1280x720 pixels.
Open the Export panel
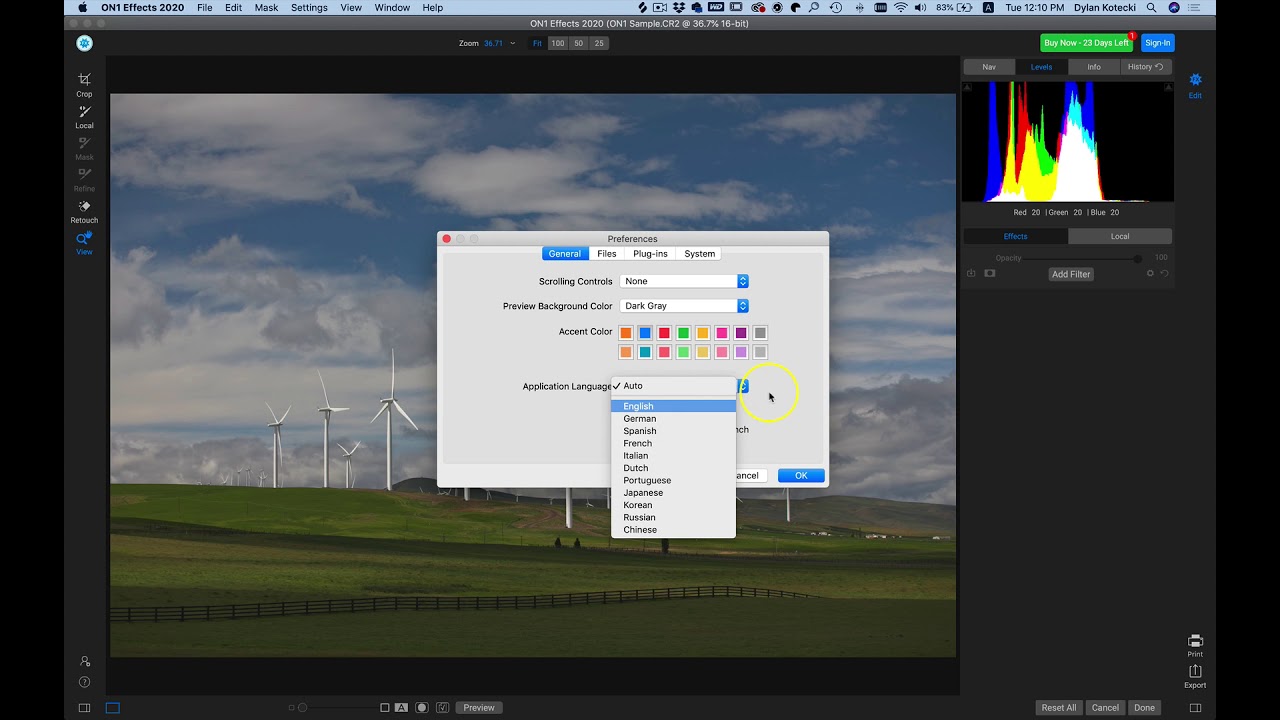click(1195, 674)
